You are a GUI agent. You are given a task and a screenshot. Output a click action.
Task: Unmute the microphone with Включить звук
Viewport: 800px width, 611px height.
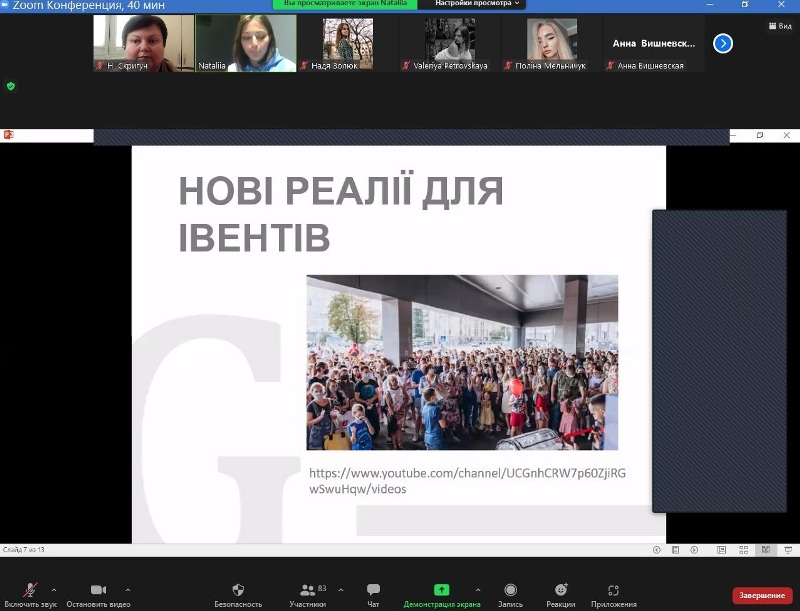coord(30,590)
